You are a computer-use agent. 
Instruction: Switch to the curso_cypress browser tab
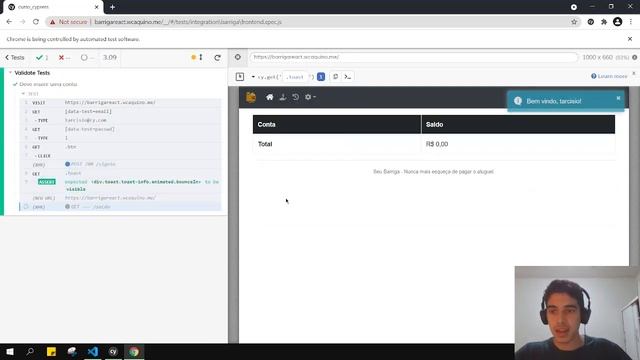pyautogui.click(x=53, y=7)
